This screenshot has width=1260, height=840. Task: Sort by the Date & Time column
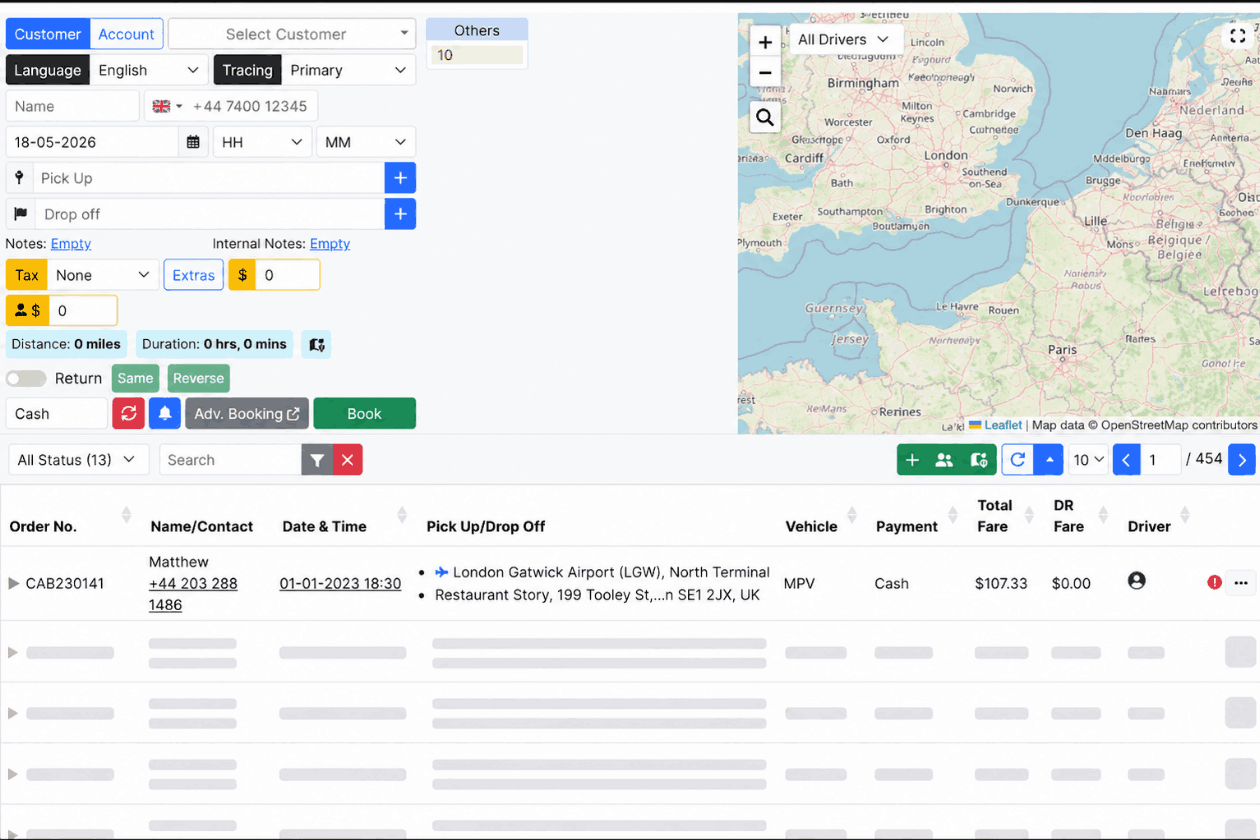click(x=402, y=515)
